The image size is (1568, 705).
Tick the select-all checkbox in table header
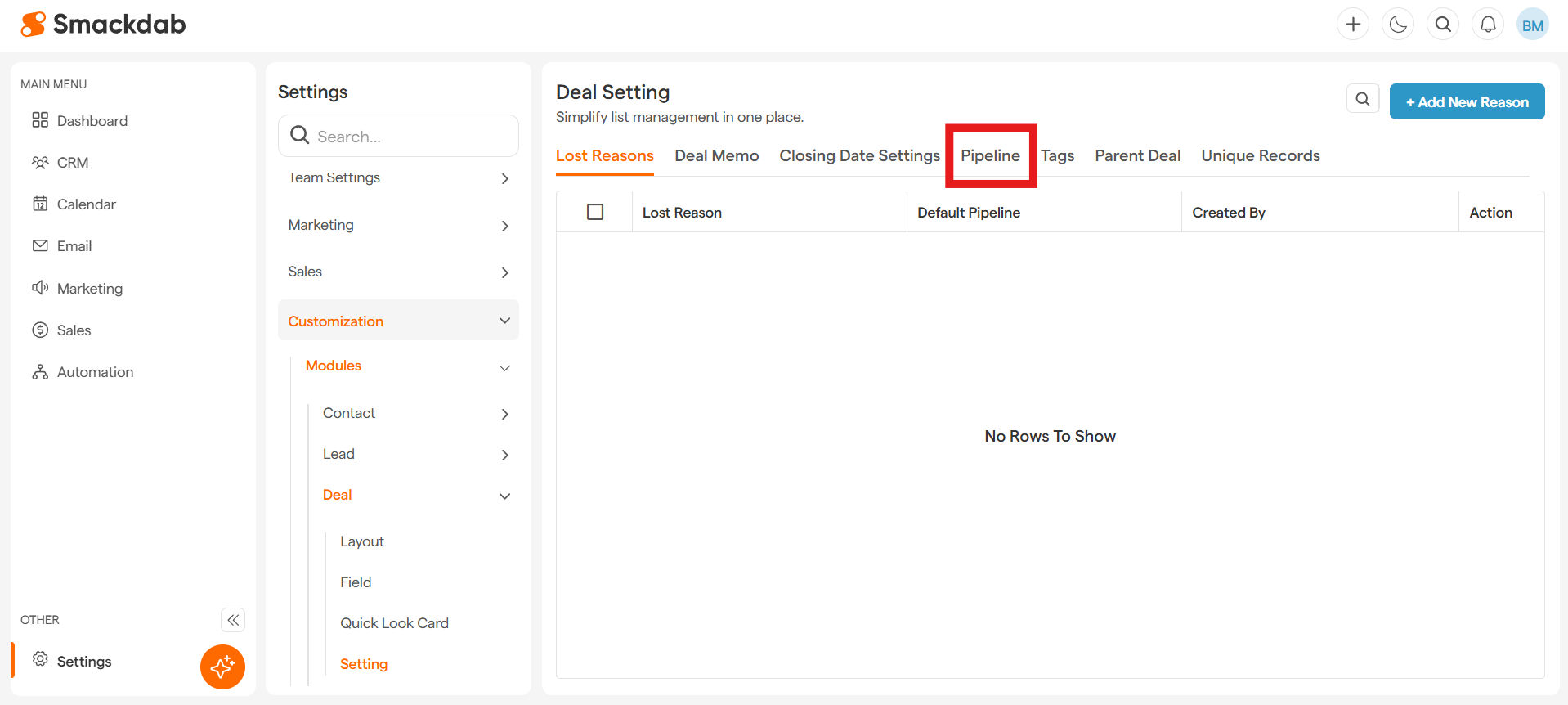tap(595, 212)
